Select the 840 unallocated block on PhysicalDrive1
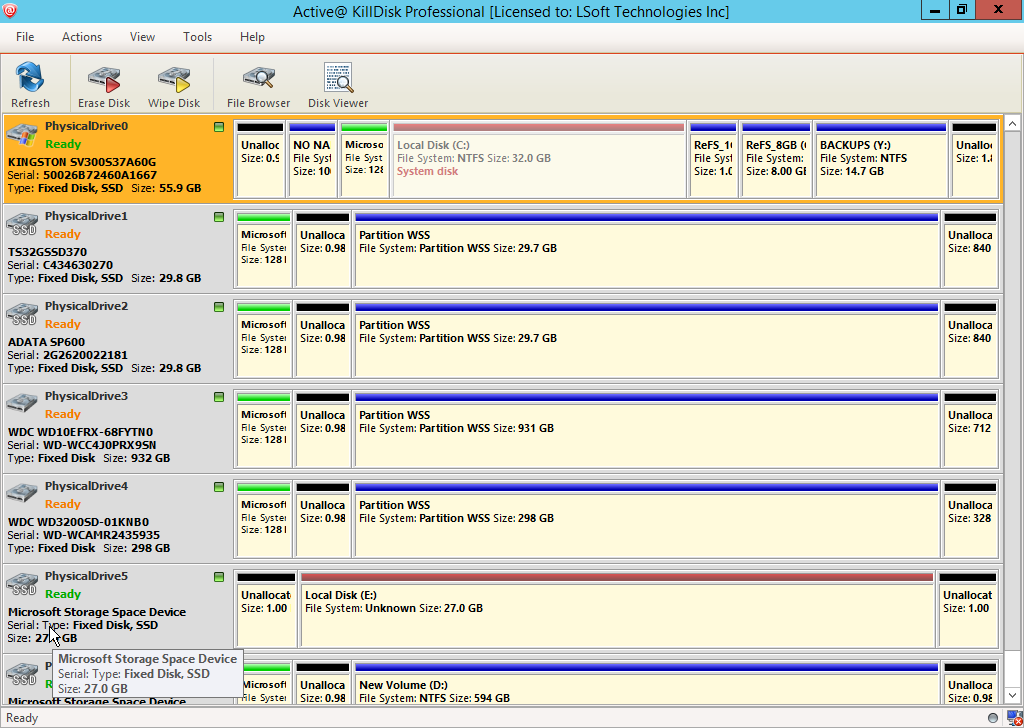 (970, 249)
